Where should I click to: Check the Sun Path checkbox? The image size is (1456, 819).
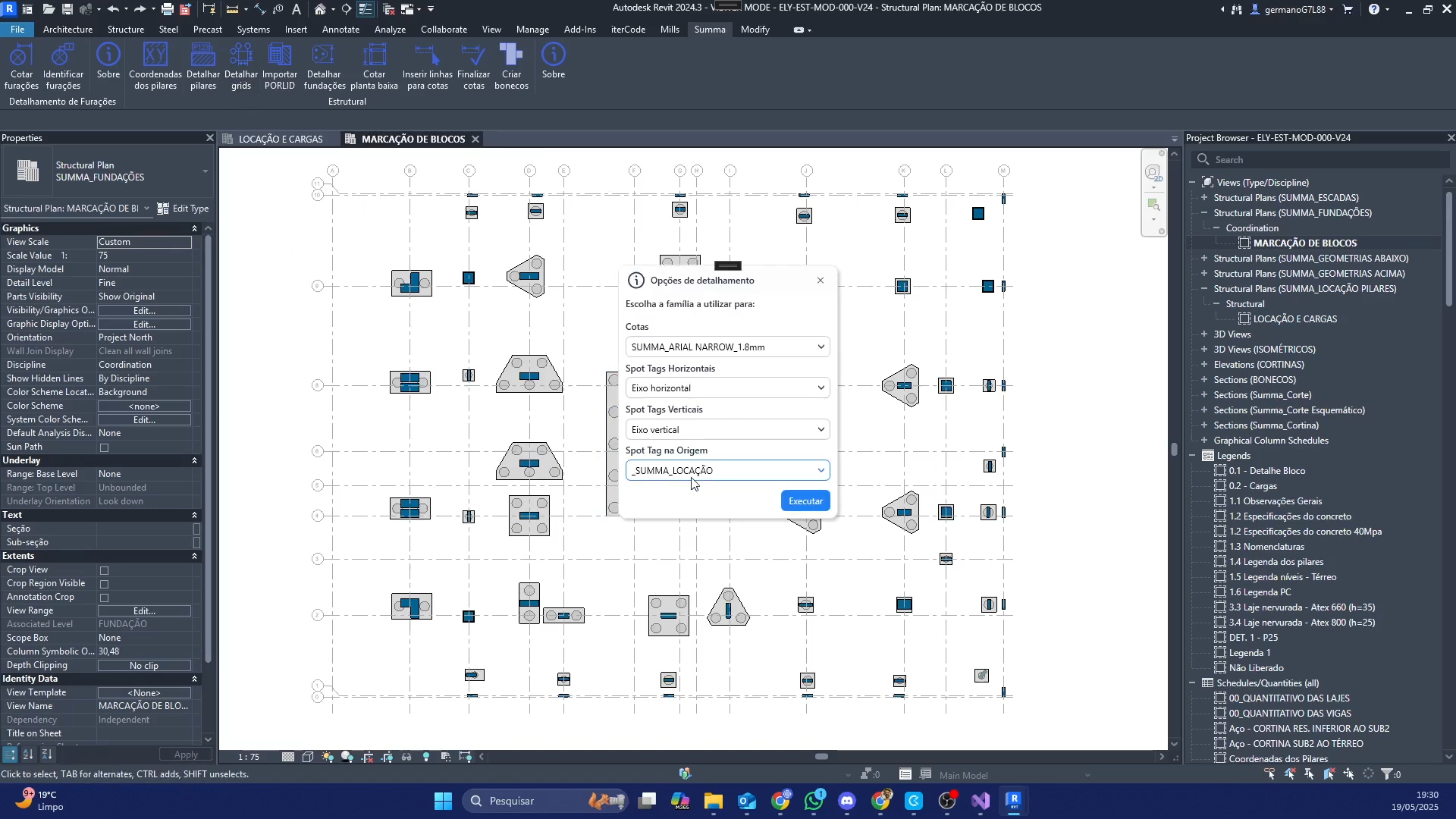click(105, 447)
